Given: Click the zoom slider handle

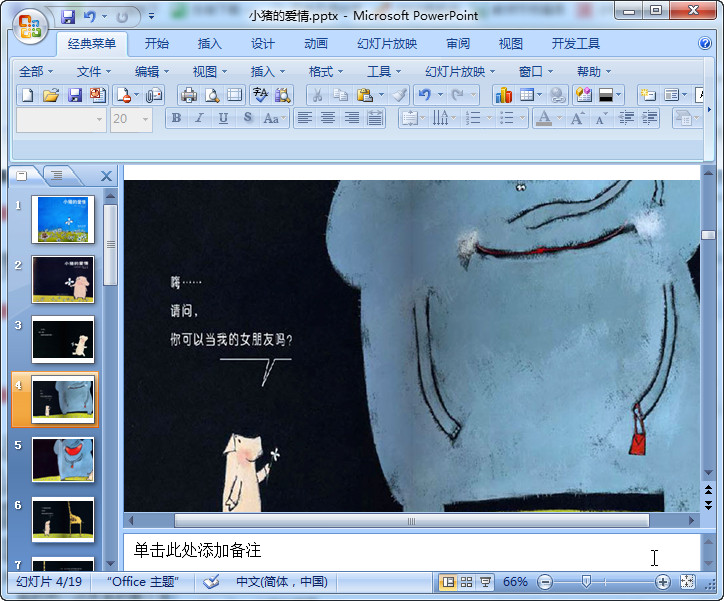Looking at the screenshot, I should tap(586, 582).
